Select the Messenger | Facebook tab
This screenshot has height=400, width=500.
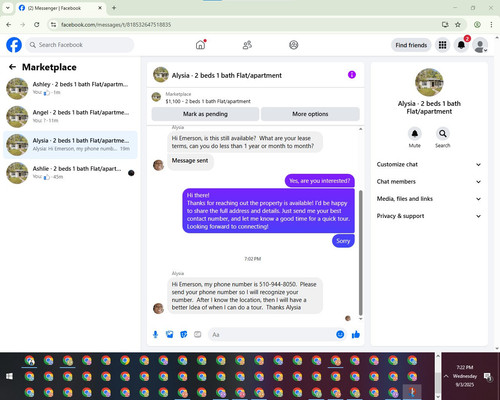(60, 8)
